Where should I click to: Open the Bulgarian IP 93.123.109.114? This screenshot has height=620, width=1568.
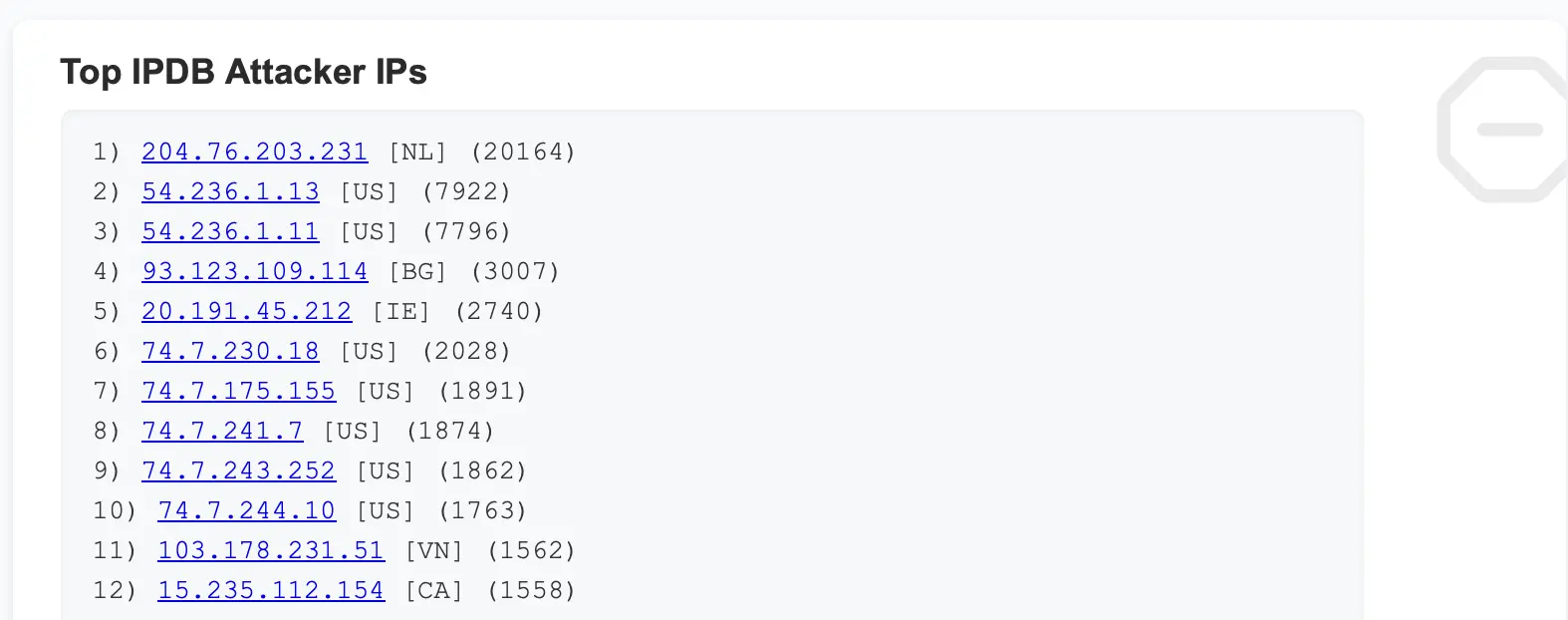pyautogui.click(x=254, y=271)
